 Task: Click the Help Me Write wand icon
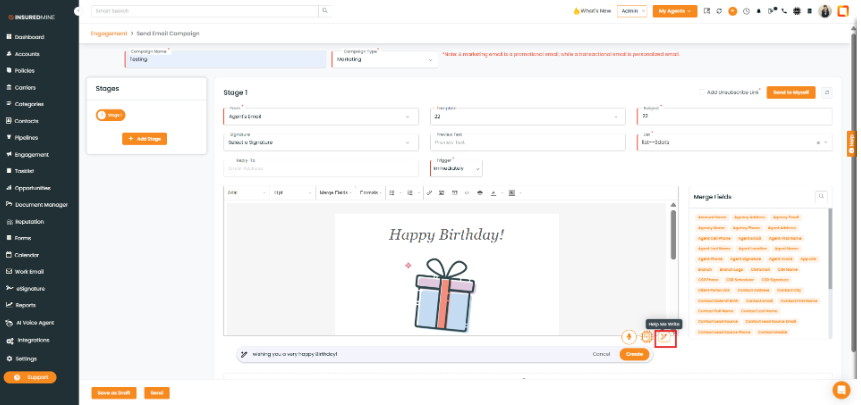point(664,337)
